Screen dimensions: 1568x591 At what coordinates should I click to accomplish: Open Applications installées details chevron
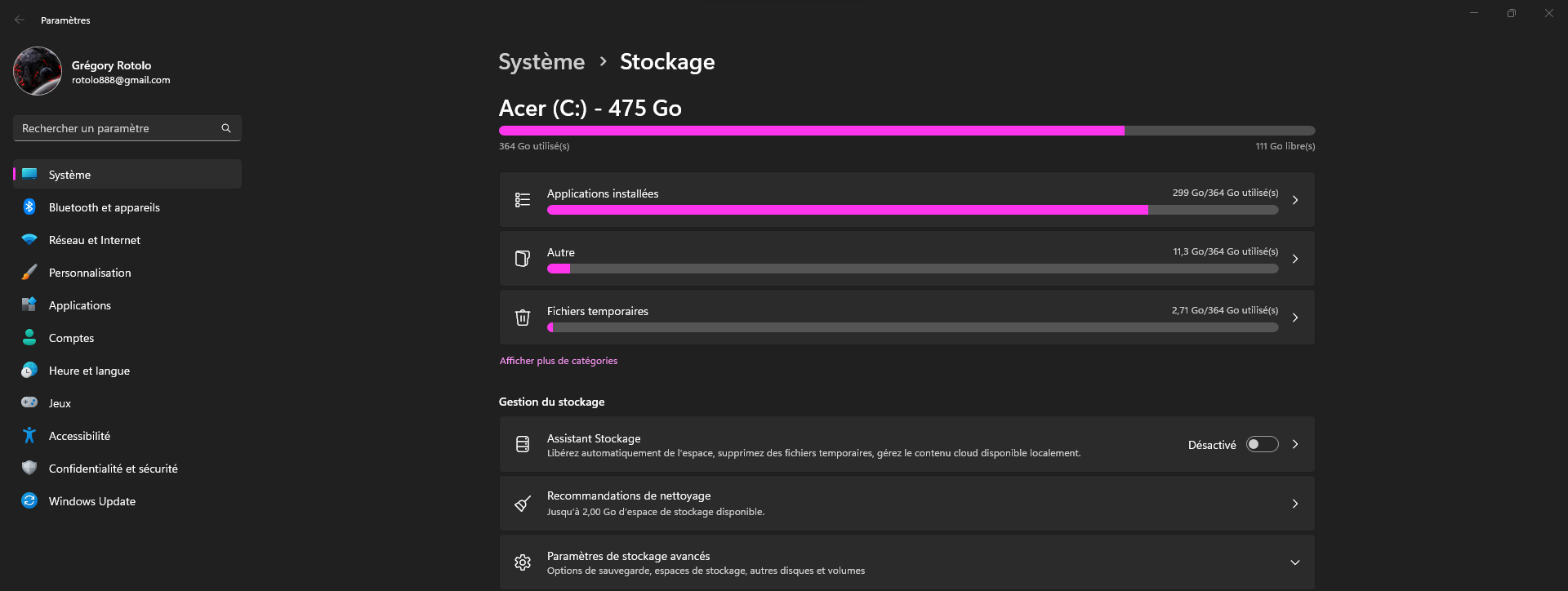point(1294,200)
